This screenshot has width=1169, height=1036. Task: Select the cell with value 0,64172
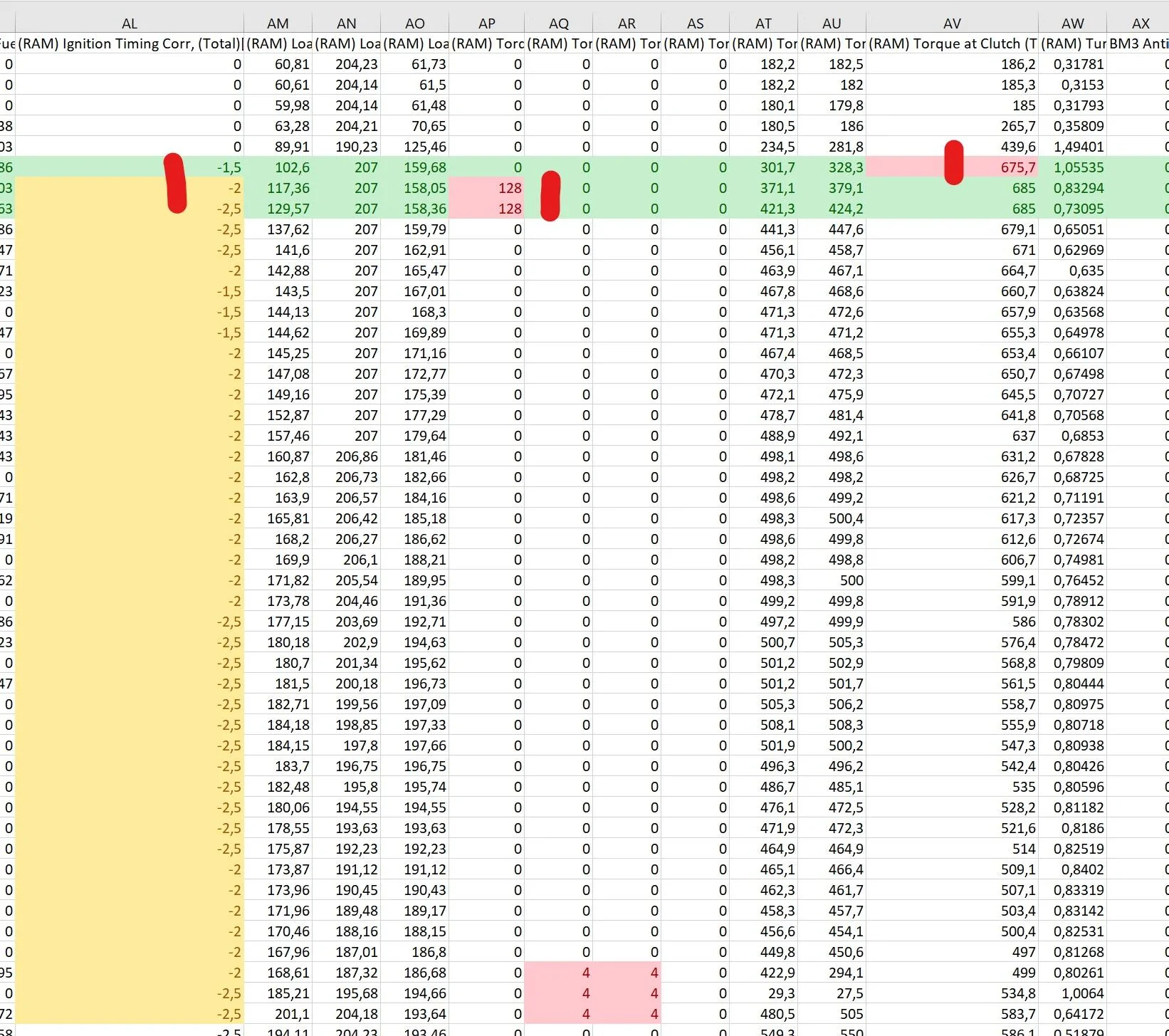tap(1072, 1014)
